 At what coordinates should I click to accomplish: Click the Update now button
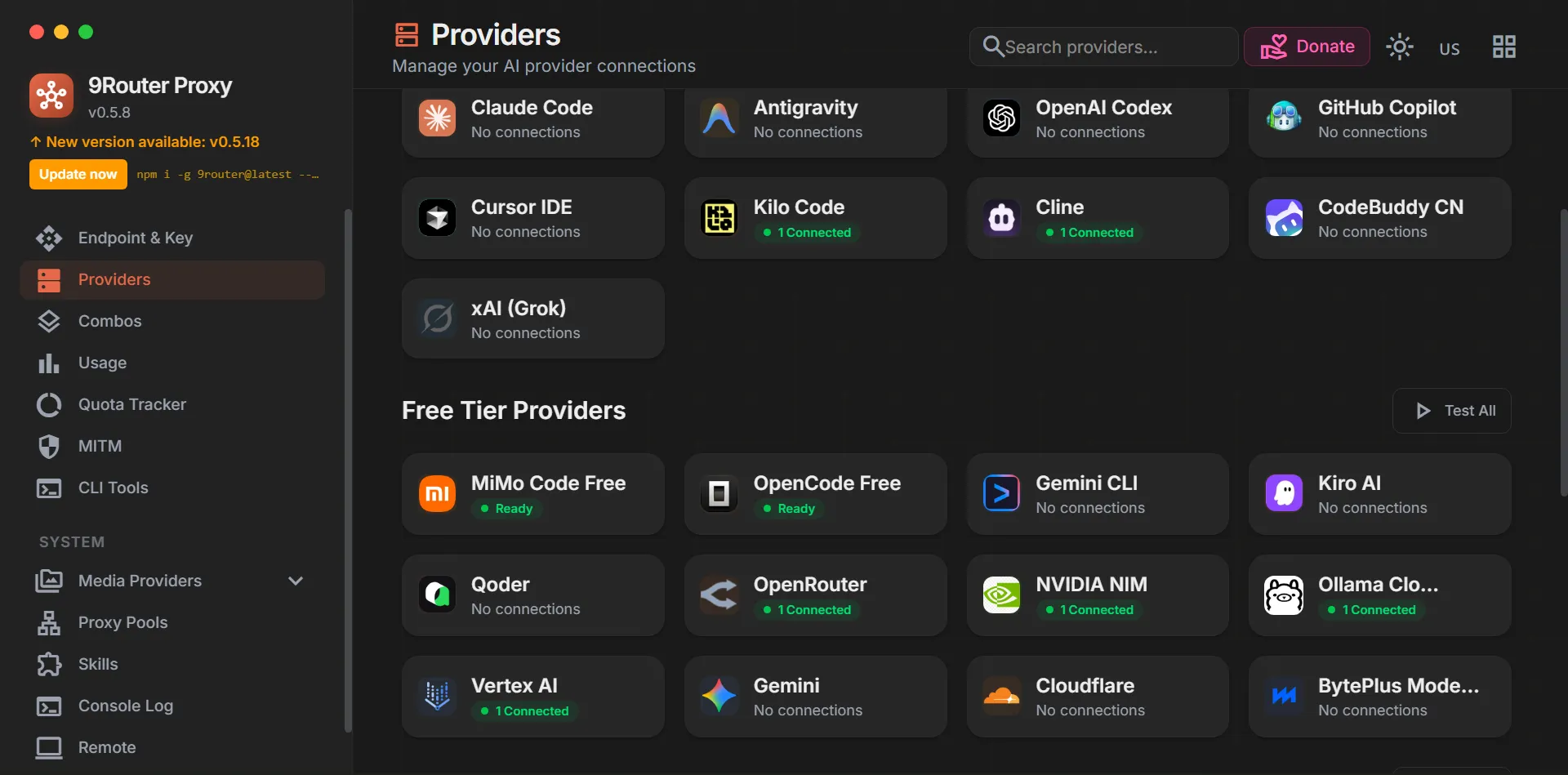(78, 174)
